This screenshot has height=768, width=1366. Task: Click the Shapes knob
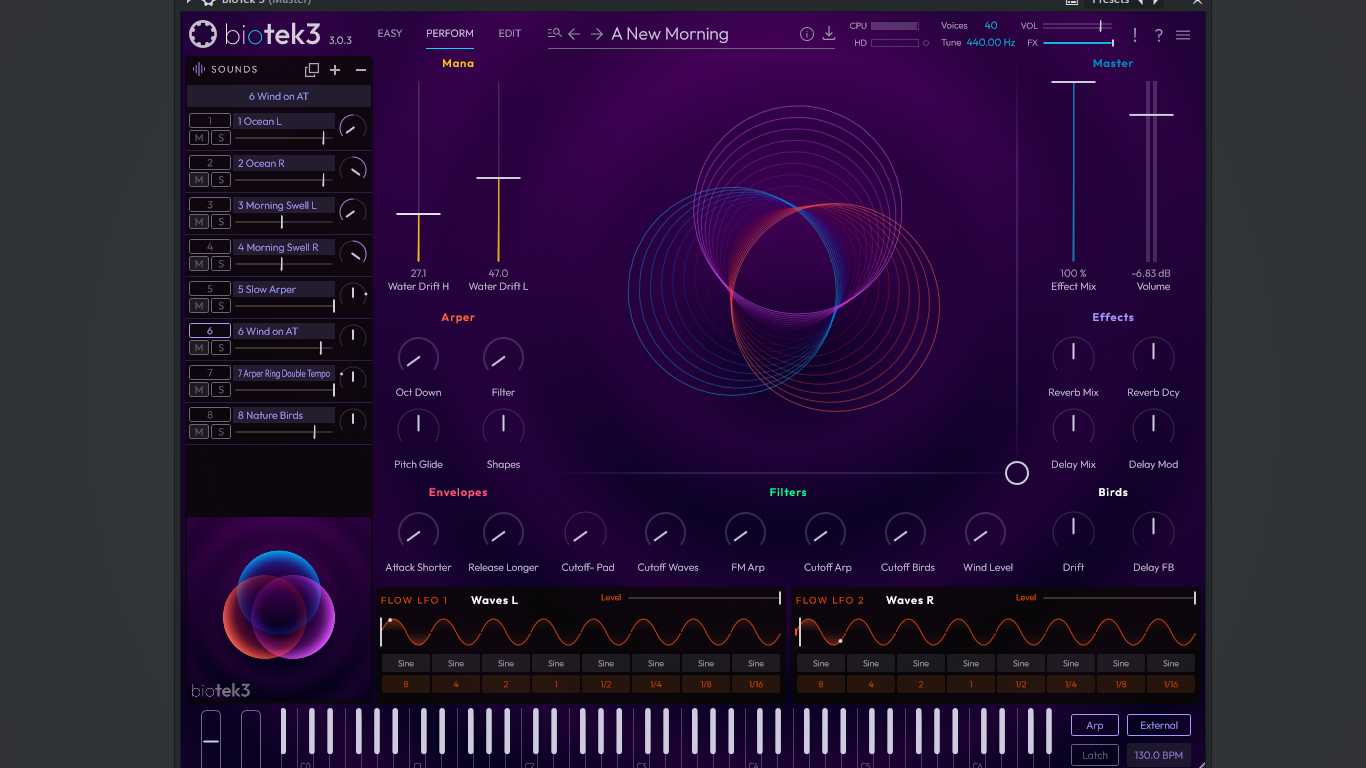503,428
